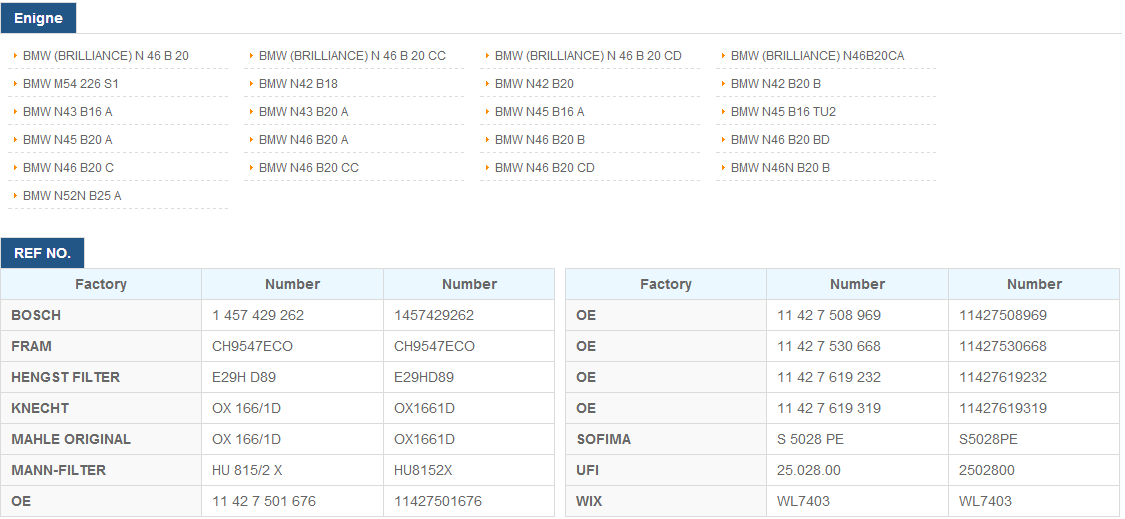Click compact OE number 11427508969
The height and width of the screenshot is (519, 1125).
1003,315
